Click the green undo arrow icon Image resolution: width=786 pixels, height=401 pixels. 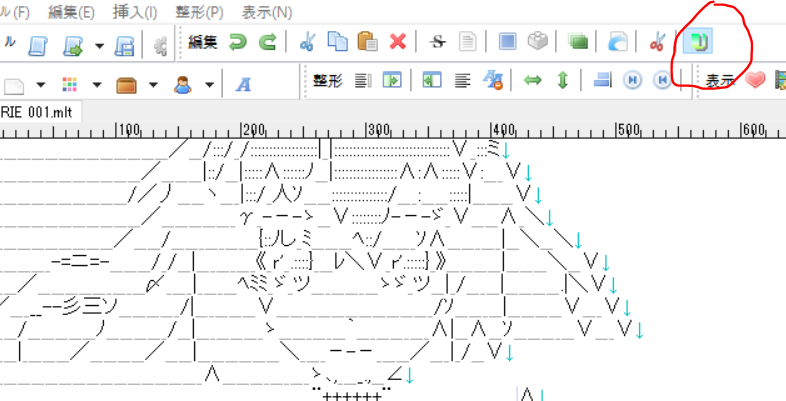pyautogui.click(x=238, y=42)
